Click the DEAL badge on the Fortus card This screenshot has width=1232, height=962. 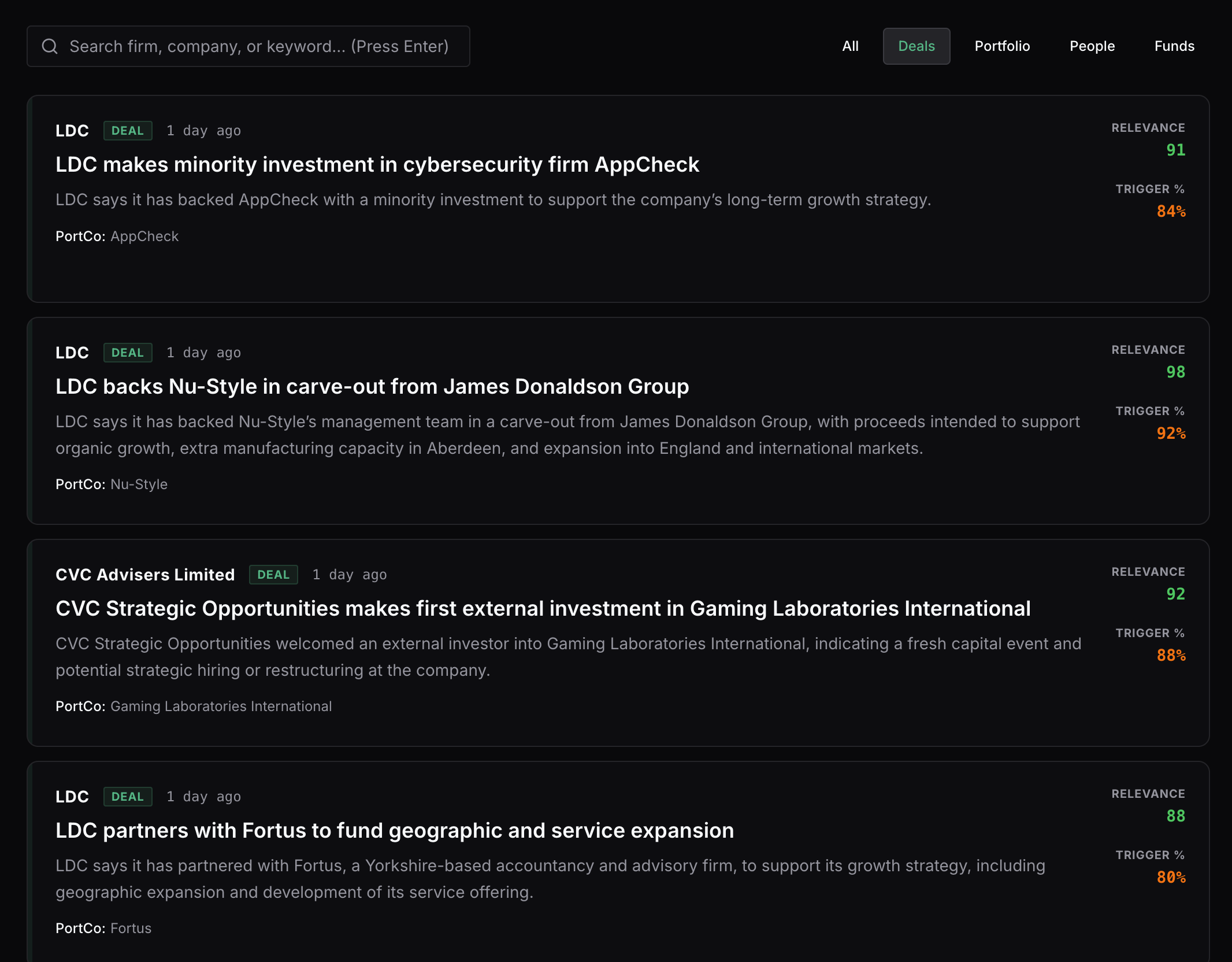tap(128, 797)
